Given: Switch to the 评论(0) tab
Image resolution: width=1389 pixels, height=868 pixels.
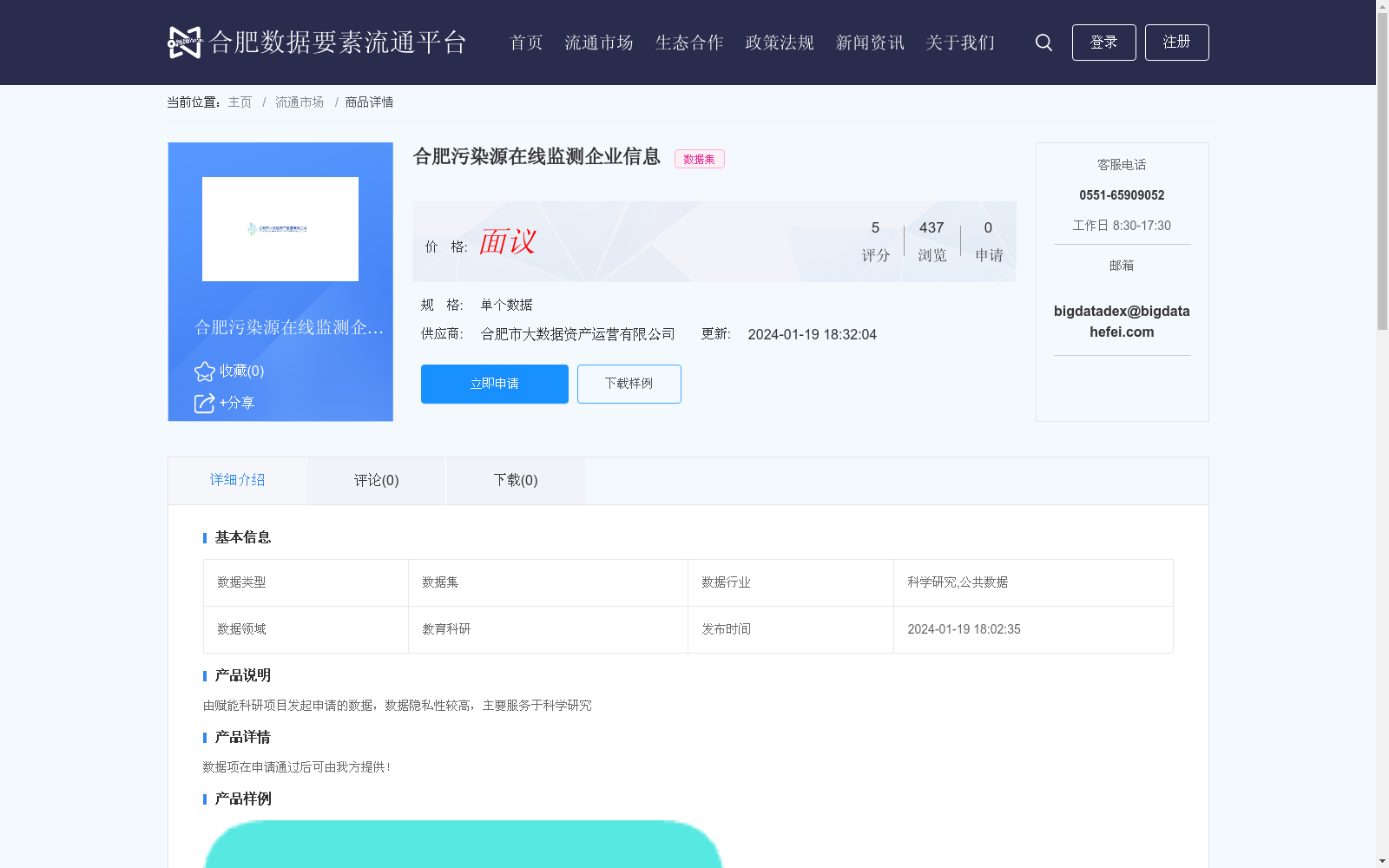Looking at the screenshot, I should pyautogui.click(x=375, y=480).
